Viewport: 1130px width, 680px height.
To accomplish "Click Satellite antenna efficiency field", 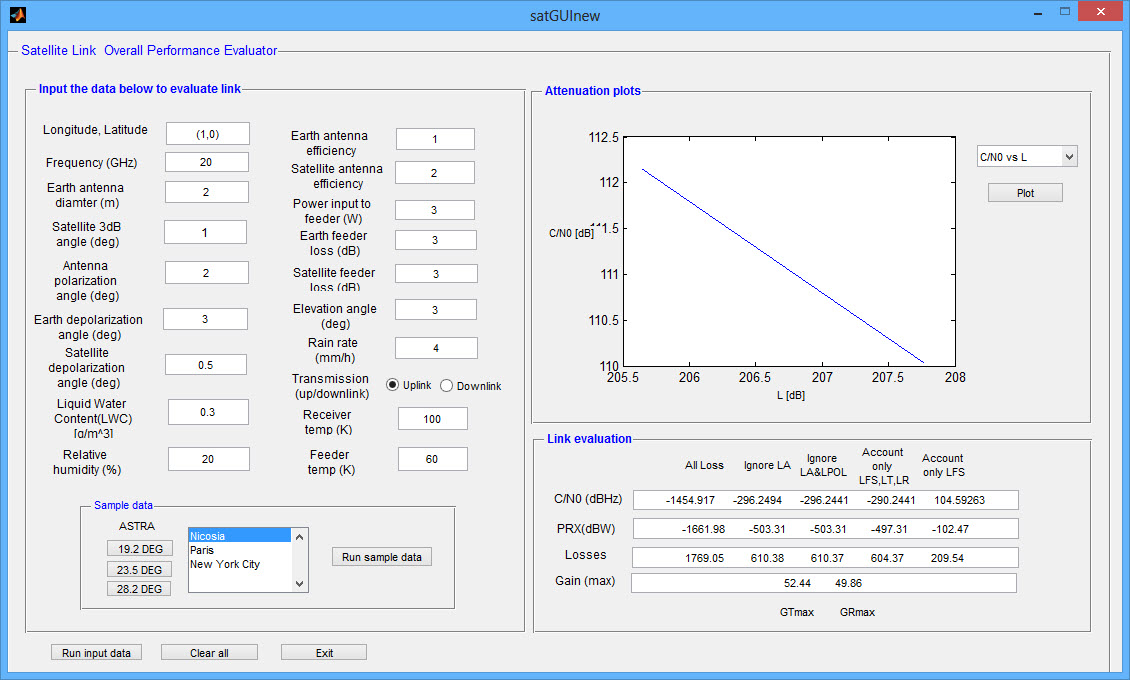I will [435, 173].
